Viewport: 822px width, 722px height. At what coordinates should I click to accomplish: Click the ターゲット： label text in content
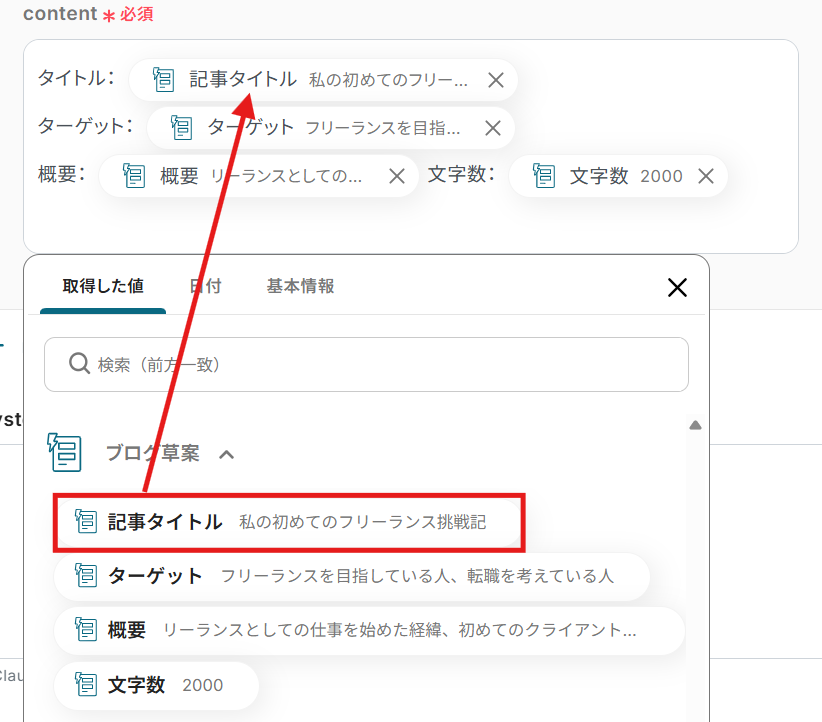(85, 126)
